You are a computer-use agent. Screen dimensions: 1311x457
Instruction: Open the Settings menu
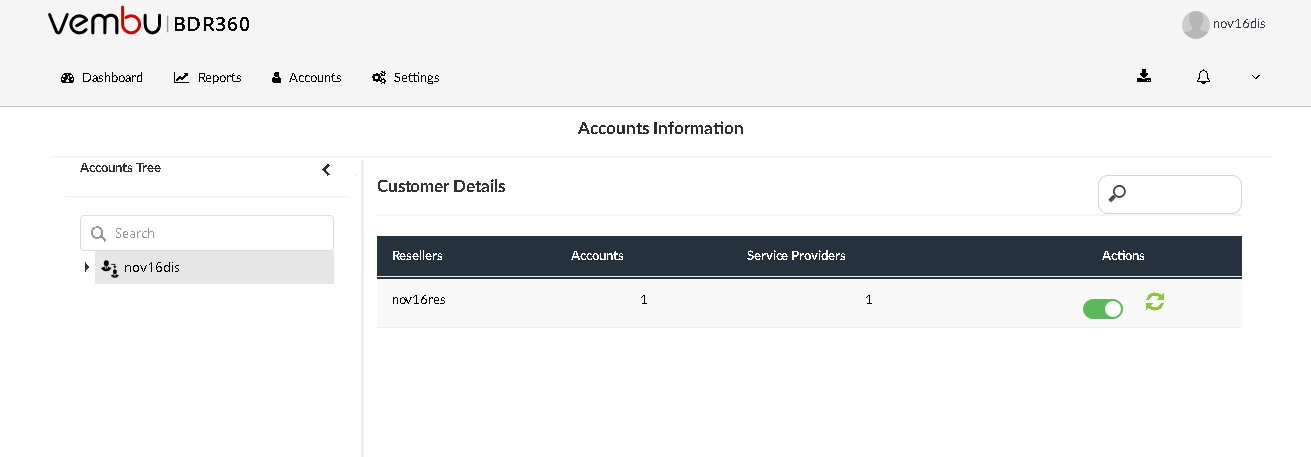click(x=405, y=77)
